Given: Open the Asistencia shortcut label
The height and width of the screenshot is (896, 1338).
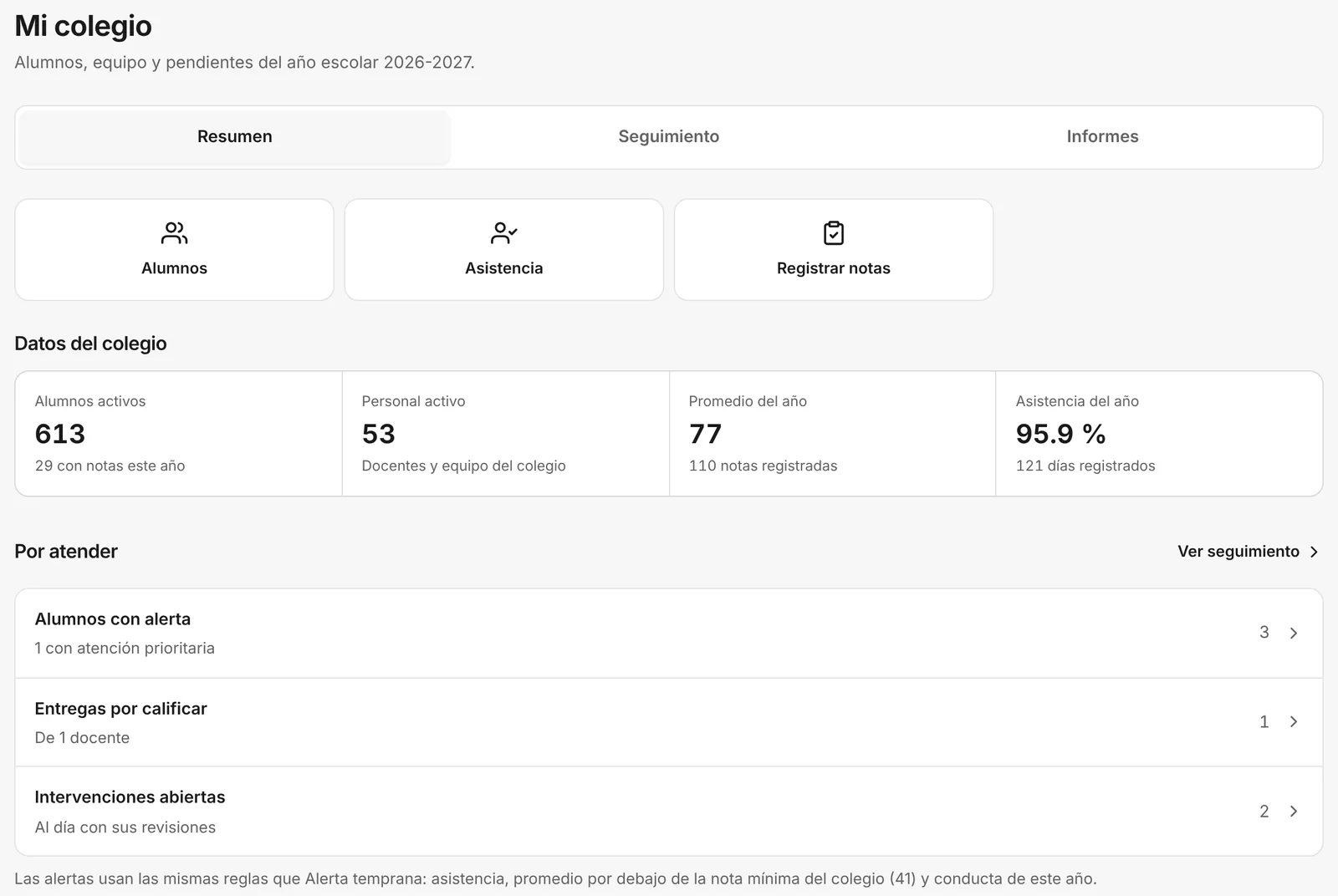Looking at the screenshot, I should tap(503, 268).
